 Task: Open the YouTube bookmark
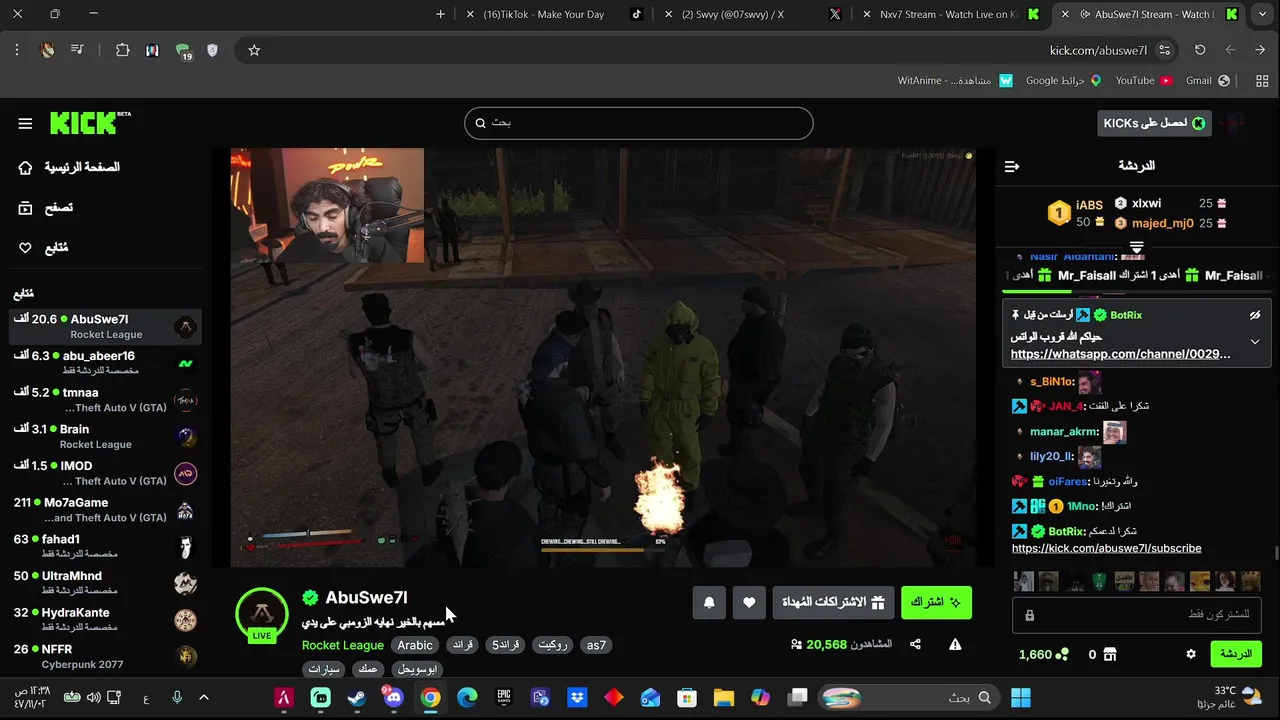pos(1143,80)
